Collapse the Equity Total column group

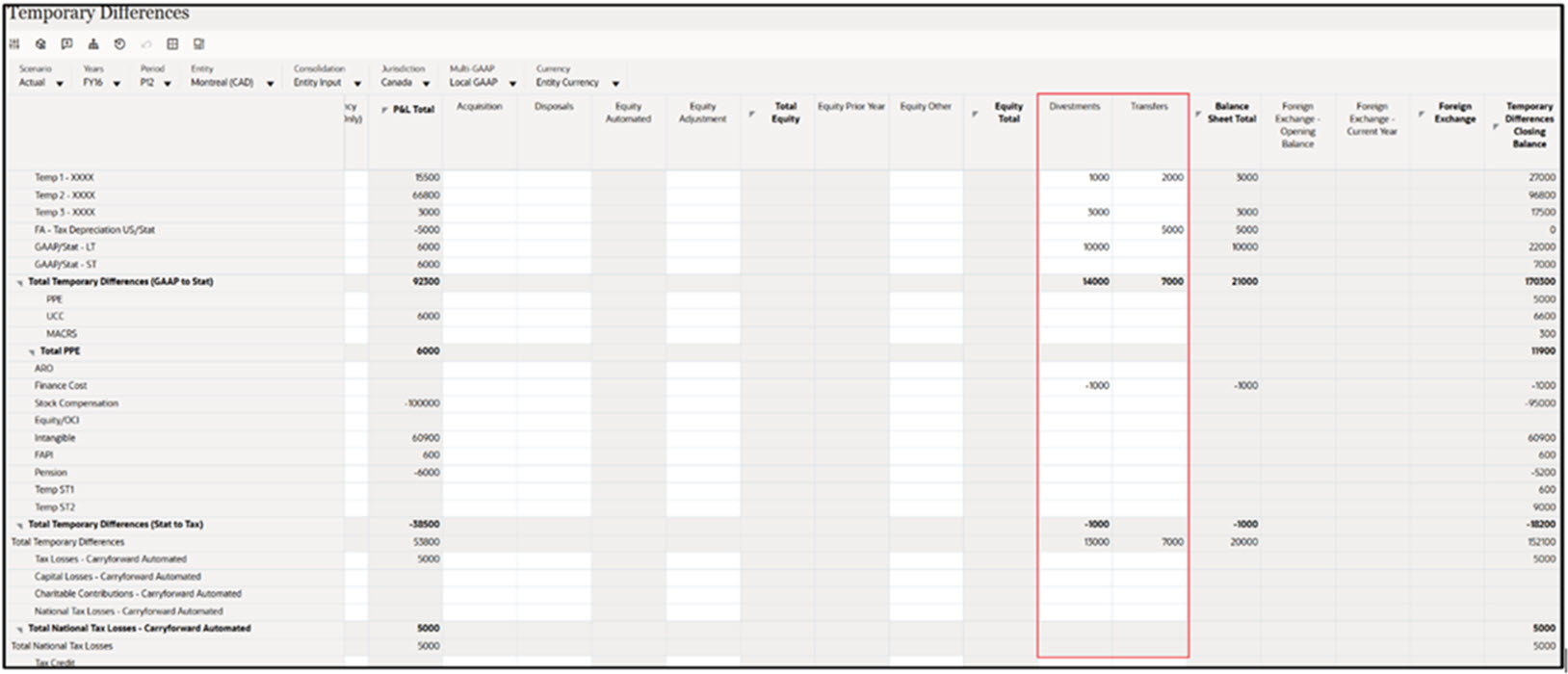pos(974,114)
